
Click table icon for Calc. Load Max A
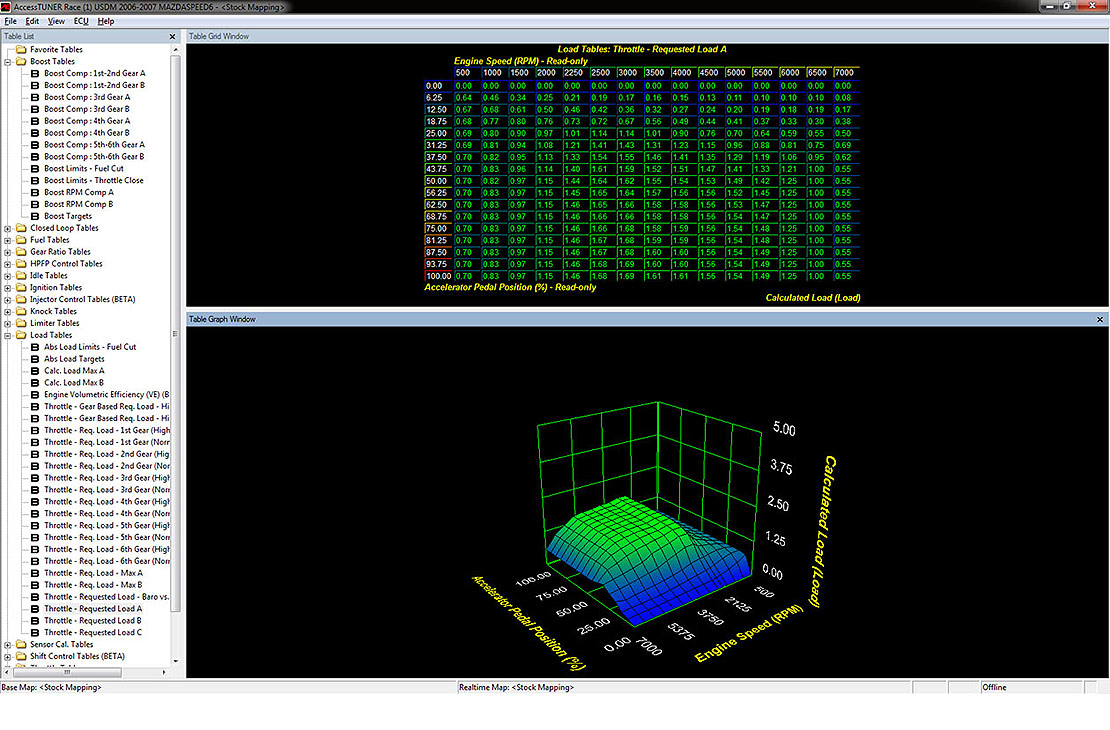pyautogui.click(x=35, y=371)
